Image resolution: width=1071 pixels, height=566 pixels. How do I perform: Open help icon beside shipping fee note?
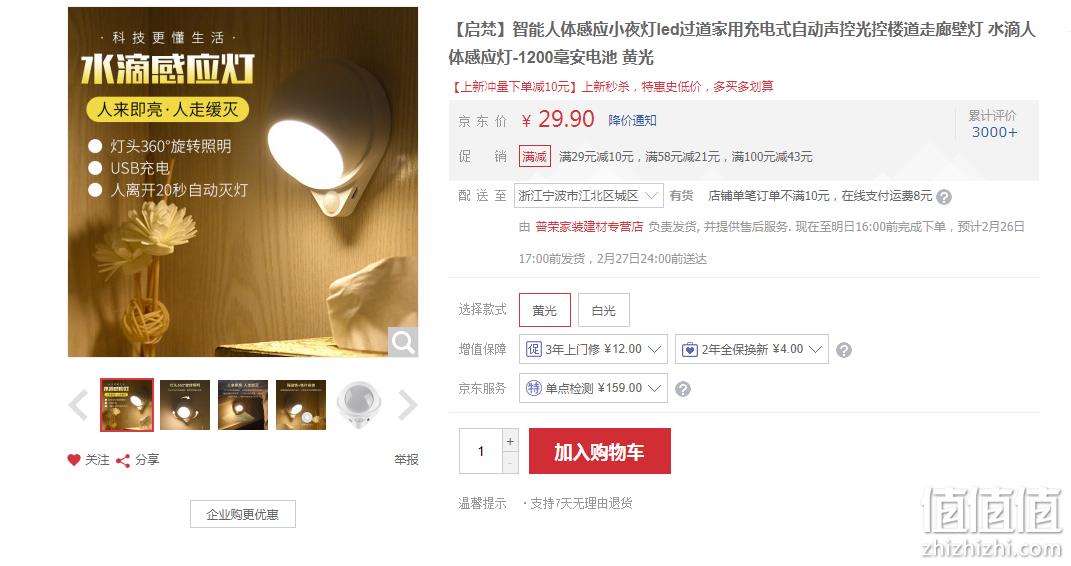pyautogui.click(x=944, y=197)
